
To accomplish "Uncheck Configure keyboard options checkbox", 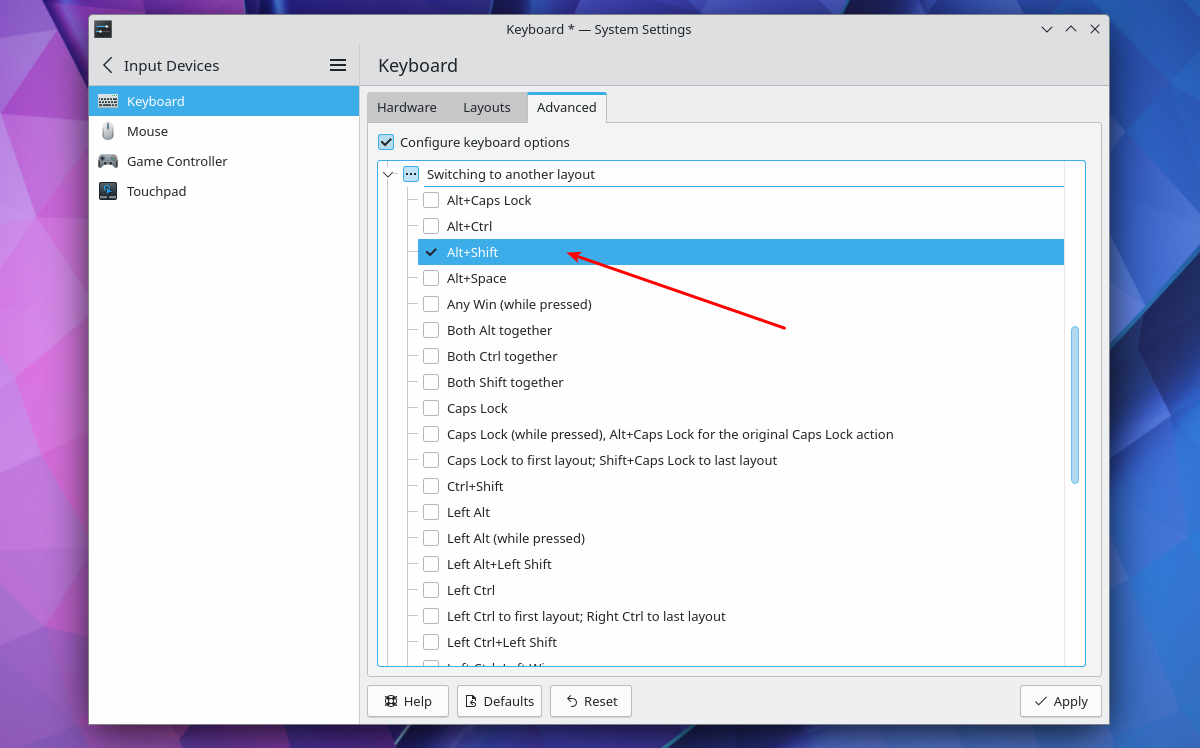I will (x=386, y=142).
